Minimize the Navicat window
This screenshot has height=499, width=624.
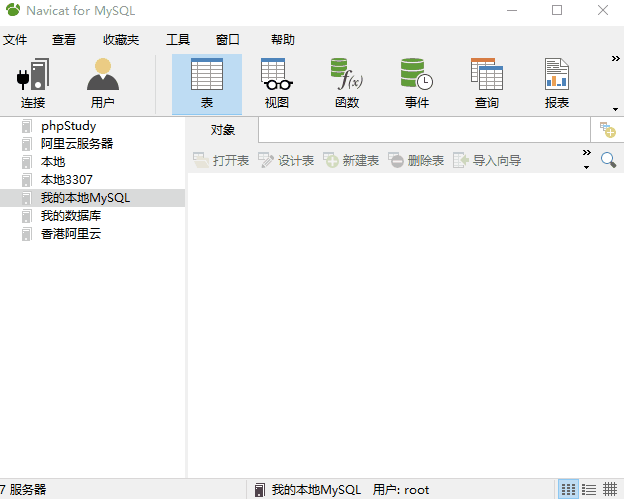point(512,10)
